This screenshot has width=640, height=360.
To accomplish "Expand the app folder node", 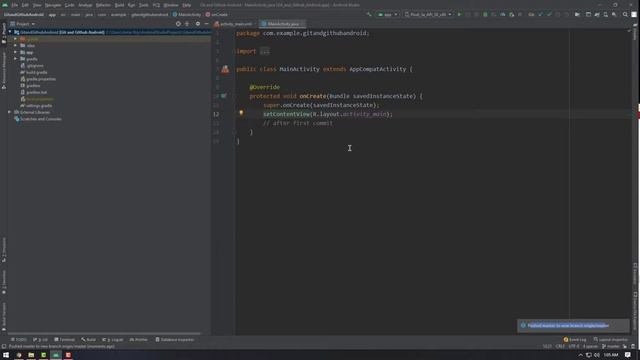I will pos(16,52).
